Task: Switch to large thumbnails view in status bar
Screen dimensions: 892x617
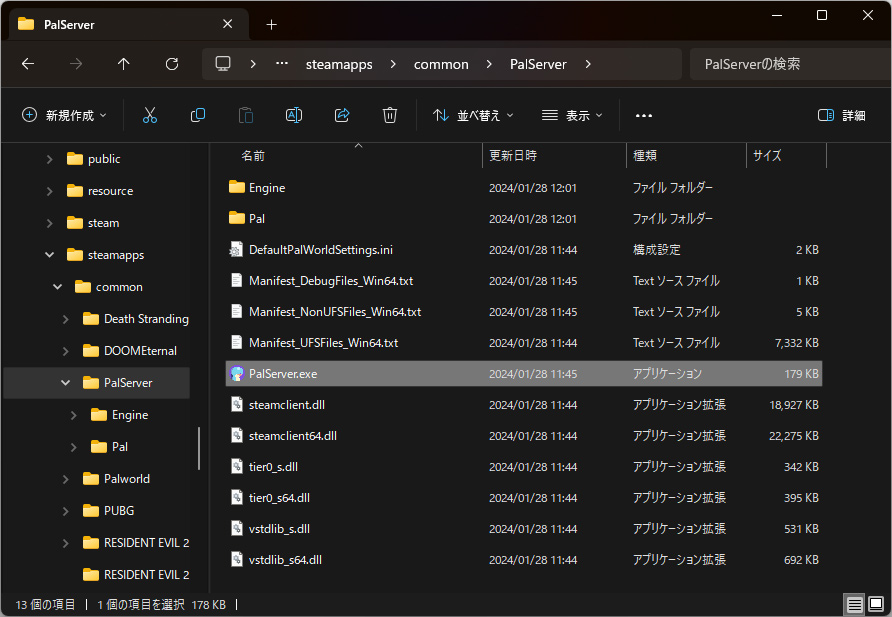Action: (876, 604)
